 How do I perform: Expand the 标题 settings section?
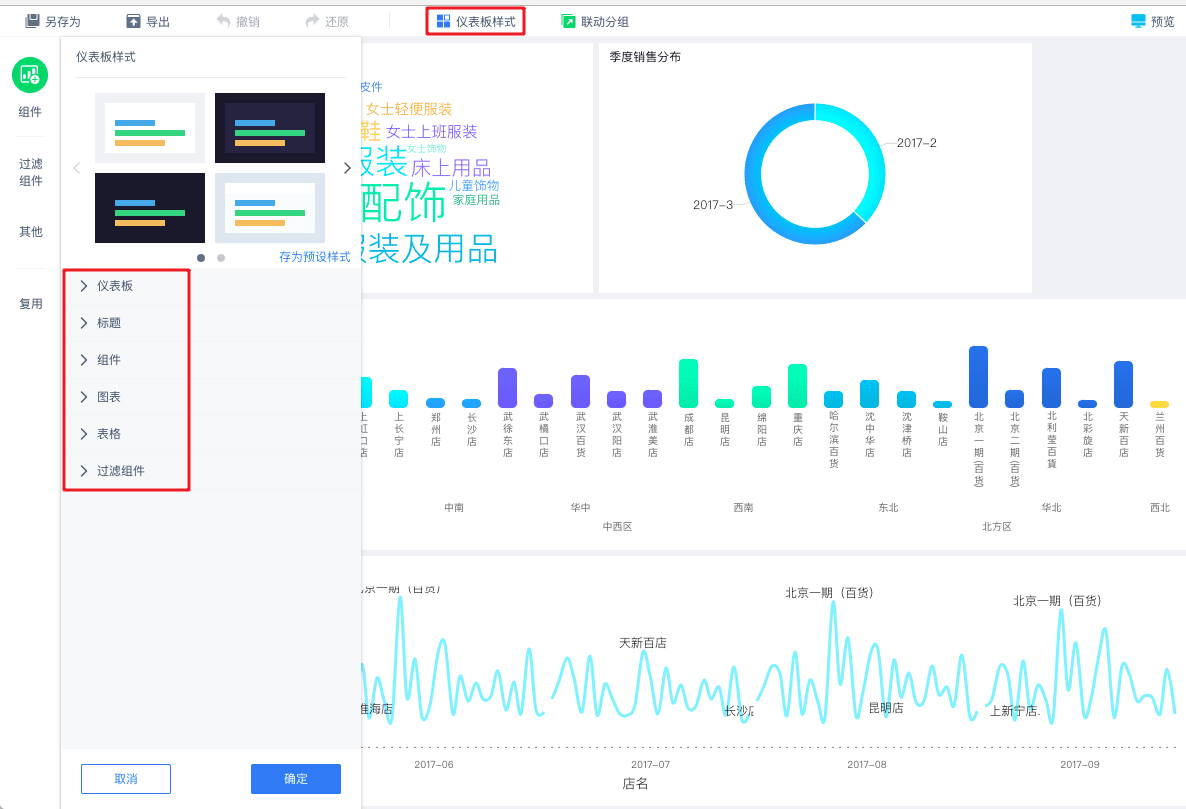[126, 323]
